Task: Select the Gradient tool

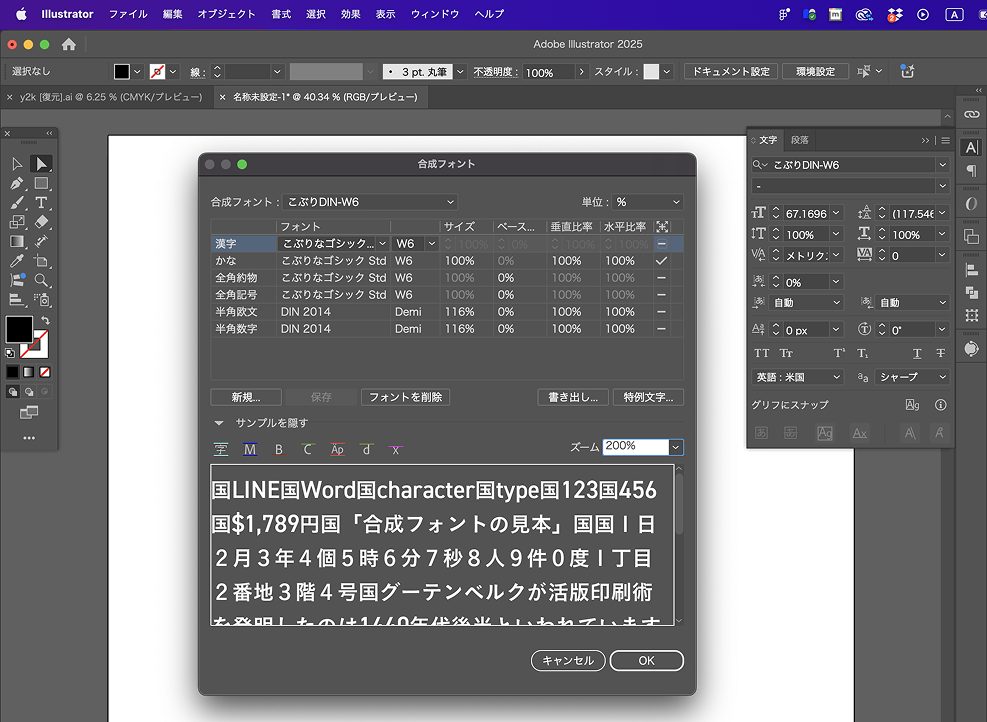Action: [17, 242]
